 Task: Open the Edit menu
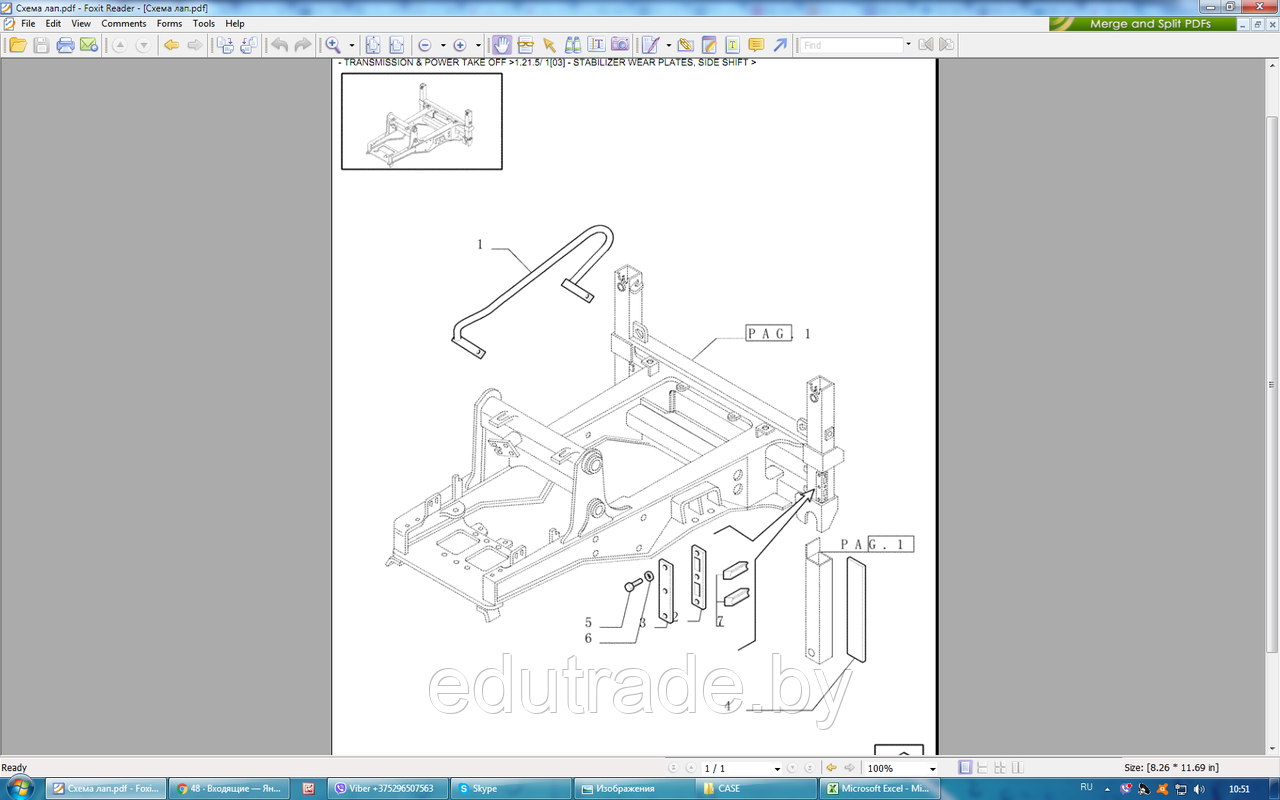click(x=53, y=23)
